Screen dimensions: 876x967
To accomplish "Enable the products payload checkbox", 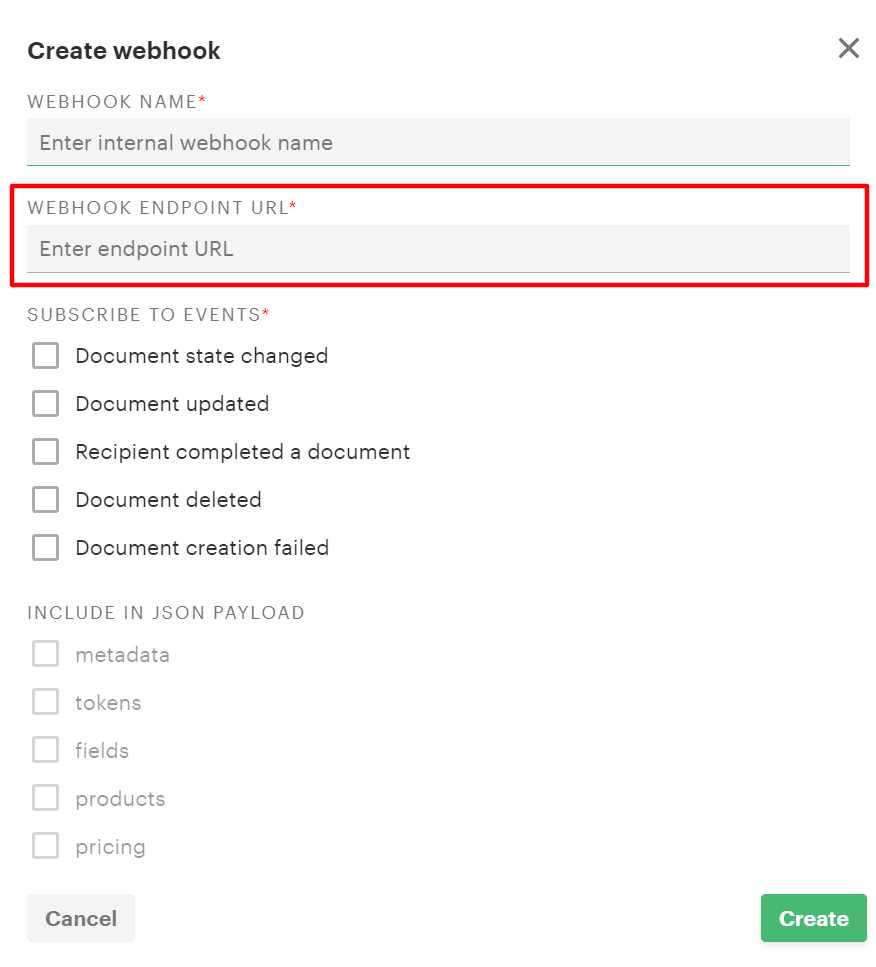I will [x=46, y=798].
